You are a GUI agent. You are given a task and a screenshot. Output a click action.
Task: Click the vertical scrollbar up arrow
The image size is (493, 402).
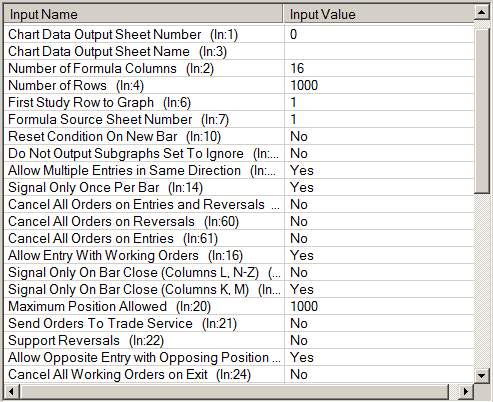click(x=481, y=13)
